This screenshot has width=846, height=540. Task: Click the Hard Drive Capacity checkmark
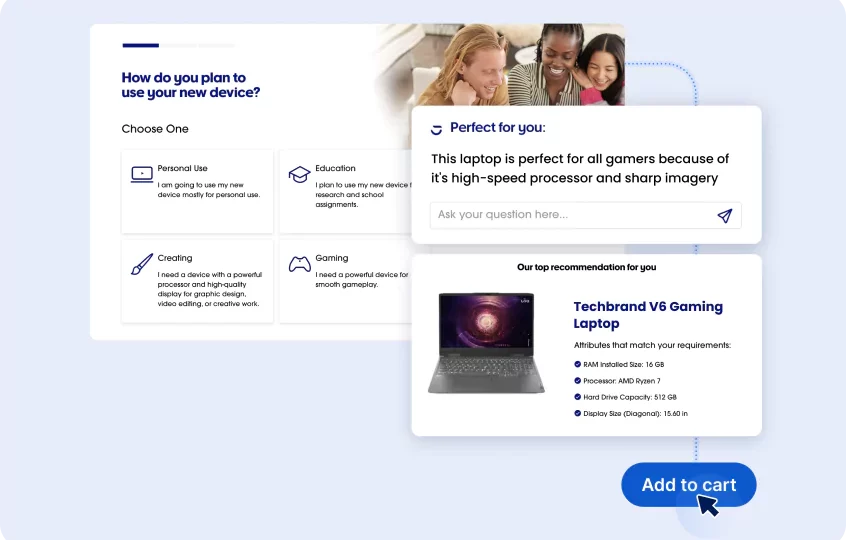(577, 397)
